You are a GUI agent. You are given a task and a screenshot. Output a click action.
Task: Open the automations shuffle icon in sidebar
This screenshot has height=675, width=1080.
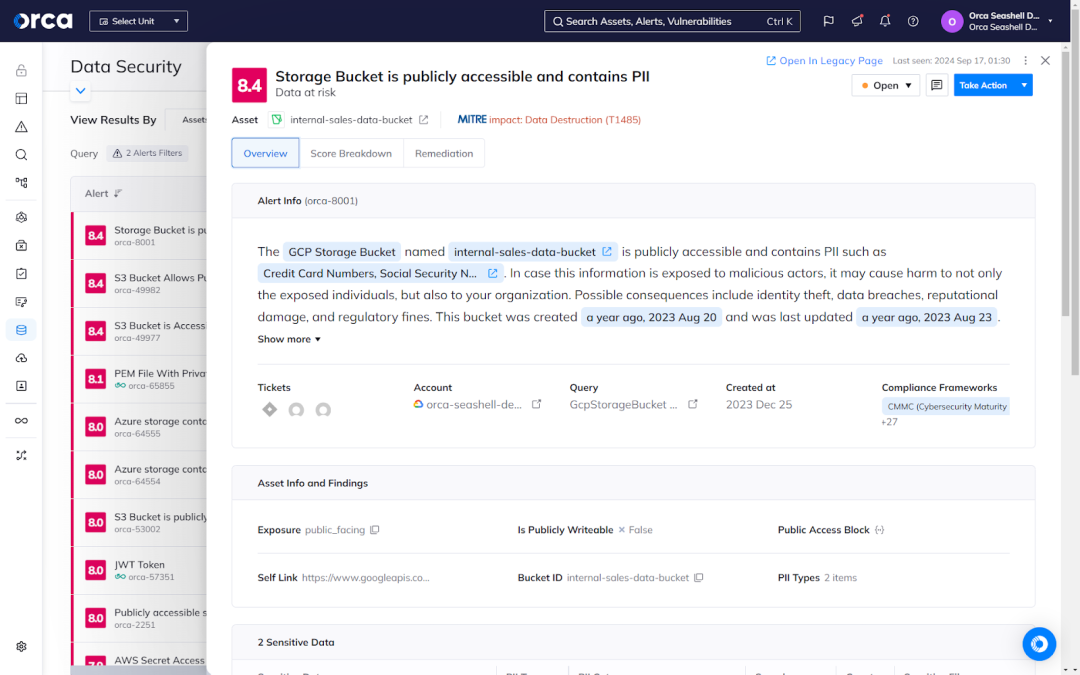[21, 455]
